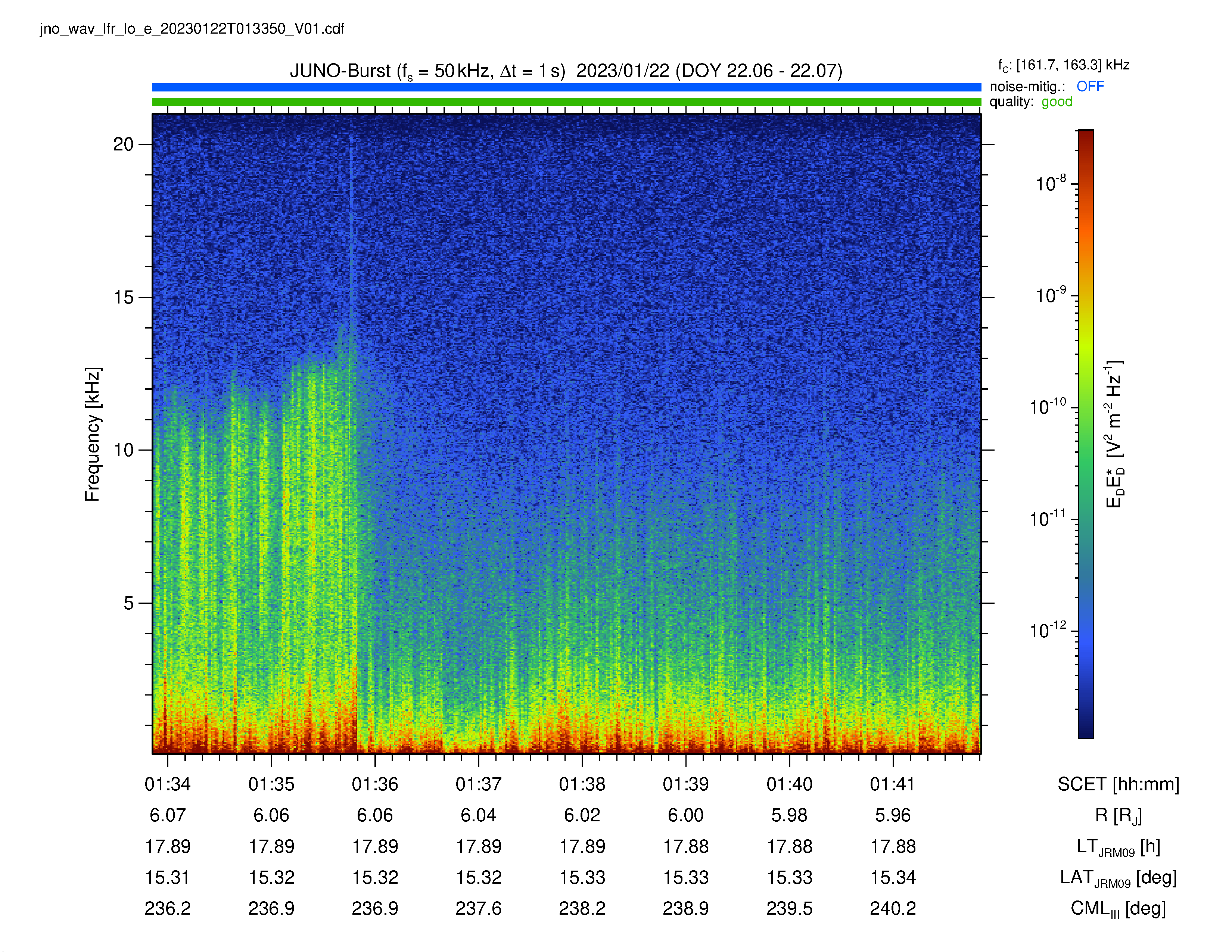Viewport: 1232px width, 952px height.
Task: Click the CML value 238.2
Action: 582,909
